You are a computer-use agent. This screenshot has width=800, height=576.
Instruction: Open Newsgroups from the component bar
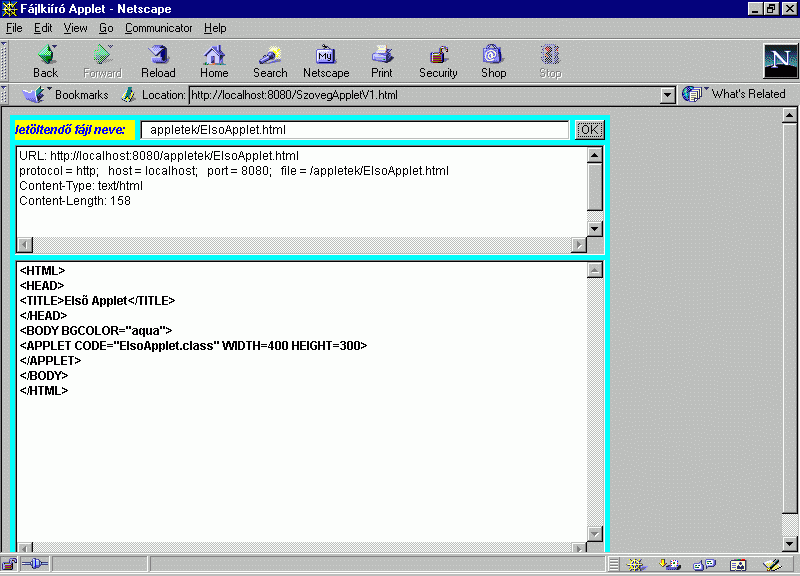tap(704, 564)
